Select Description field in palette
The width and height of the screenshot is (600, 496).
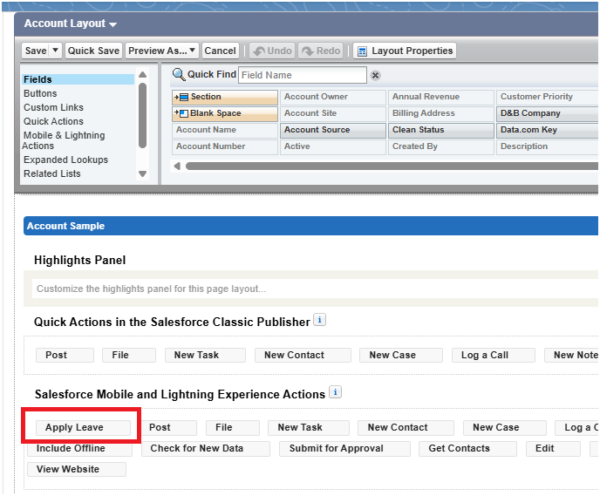[x=548, y=147]
